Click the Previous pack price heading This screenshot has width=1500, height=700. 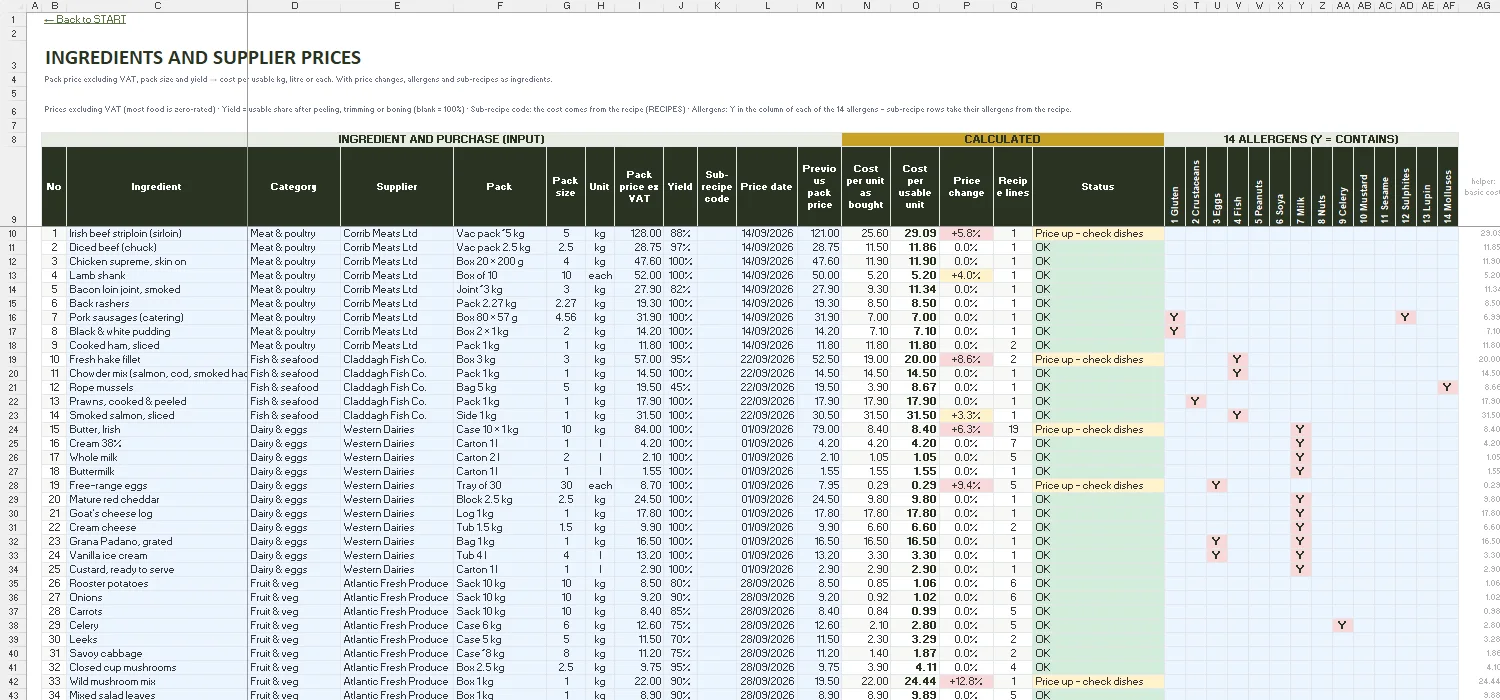click(819, 186)
